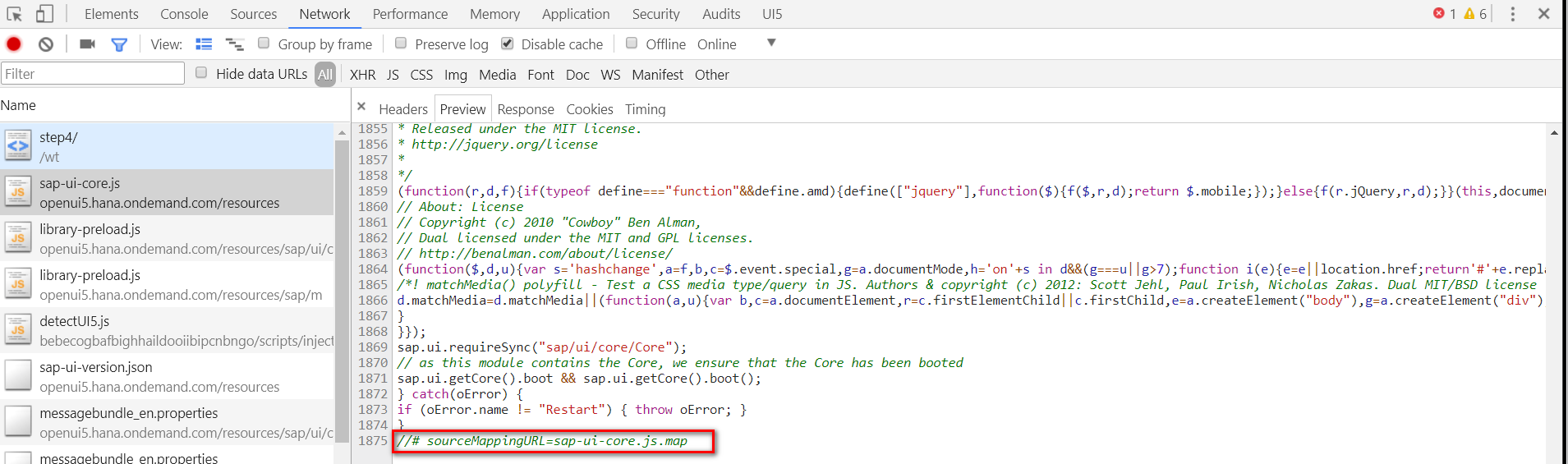Toggle capture screenshots camera icon
Screen dimensions: 1568x464
(x=87, y=44)
